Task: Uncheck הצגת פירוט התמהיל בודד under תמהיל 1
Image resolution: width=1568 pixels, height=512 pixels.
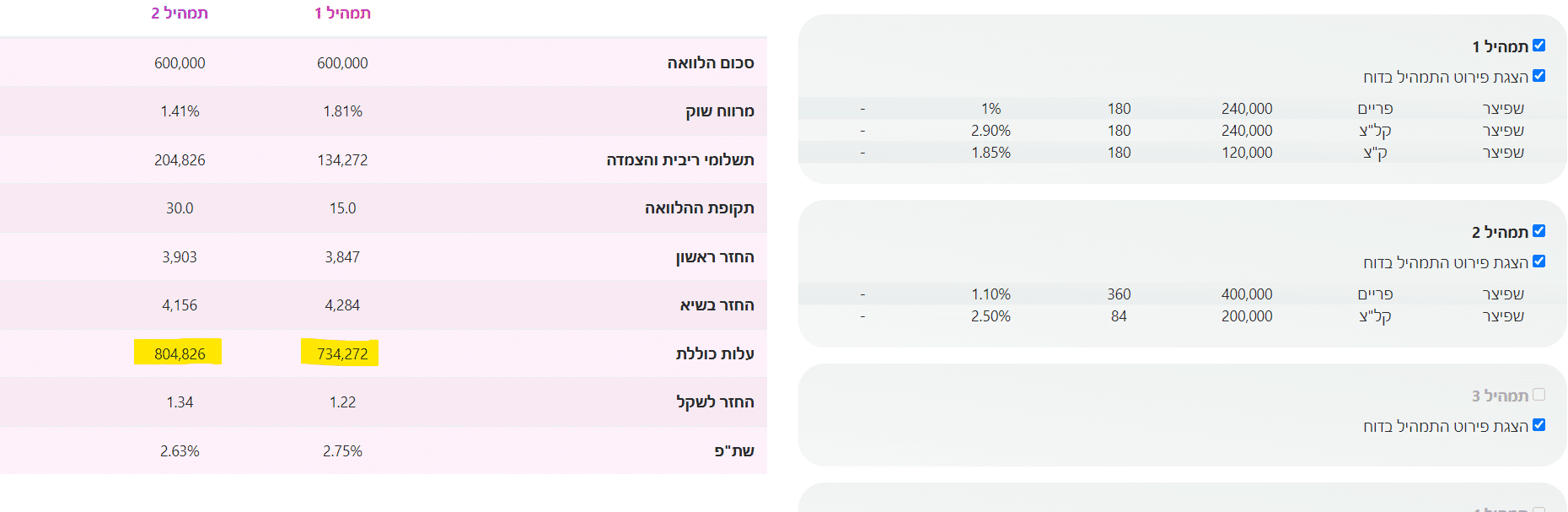Action: pos(1538,76)
